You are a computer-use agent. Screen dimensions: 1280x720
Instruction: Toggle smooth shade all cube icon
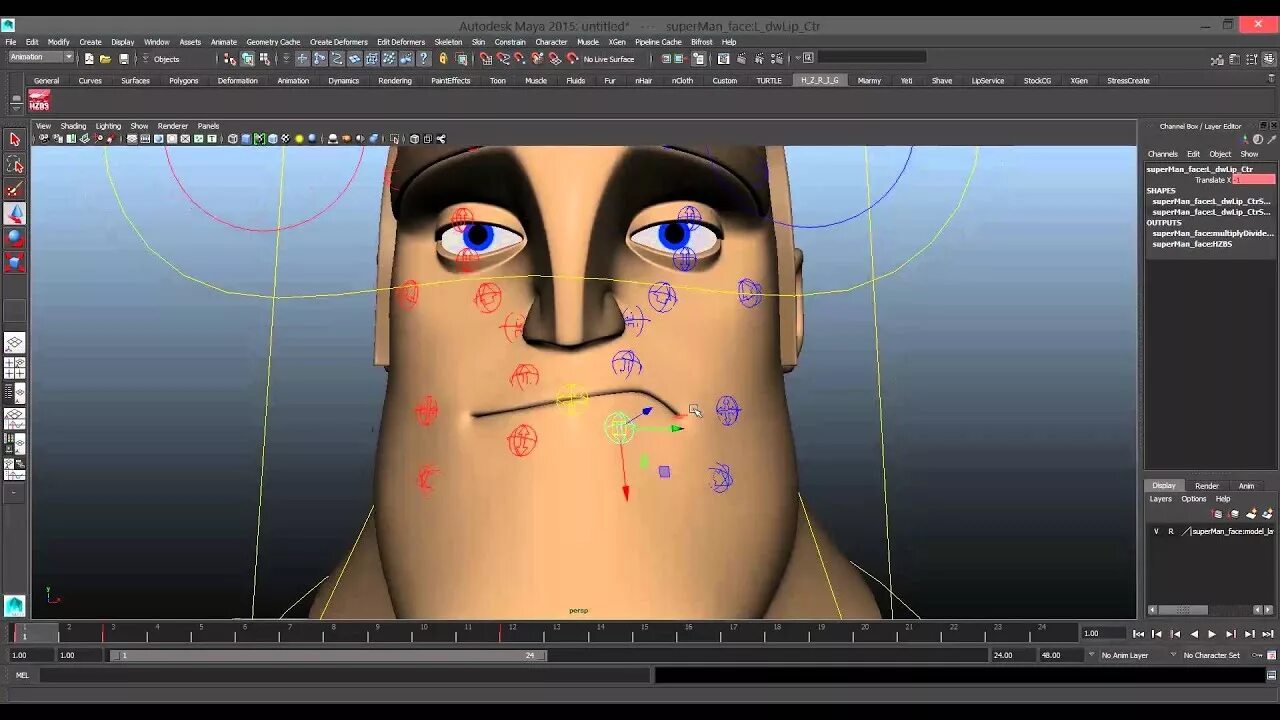point(246,139)
